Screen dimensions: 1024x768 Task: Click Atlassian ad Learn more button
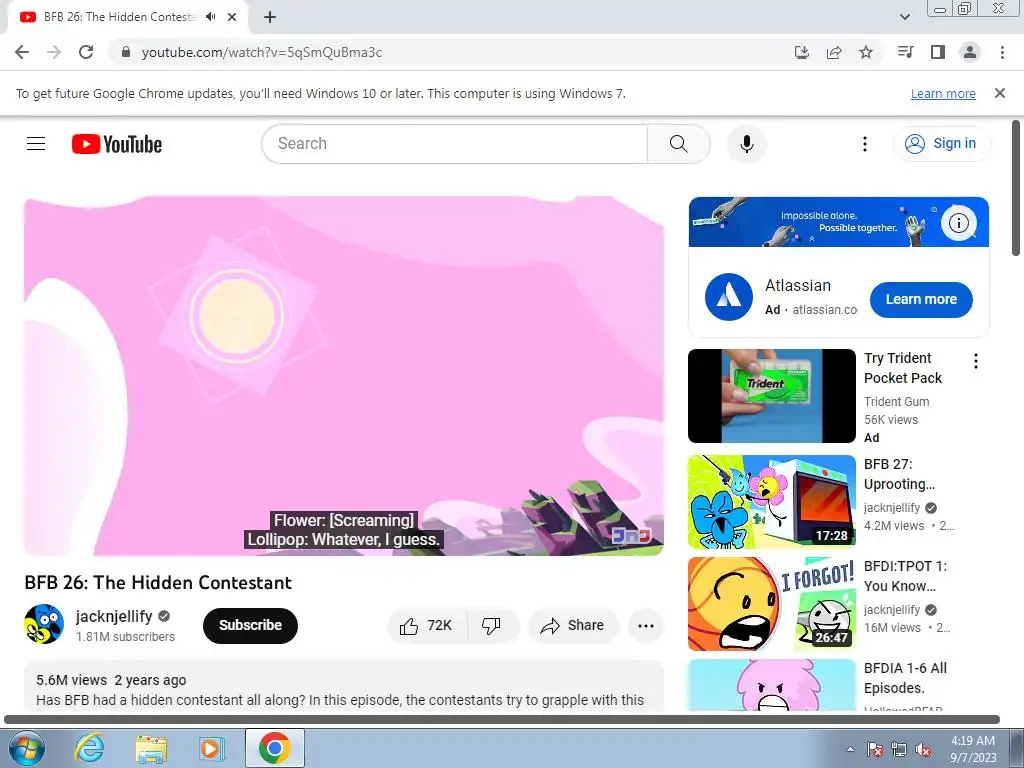921,300
